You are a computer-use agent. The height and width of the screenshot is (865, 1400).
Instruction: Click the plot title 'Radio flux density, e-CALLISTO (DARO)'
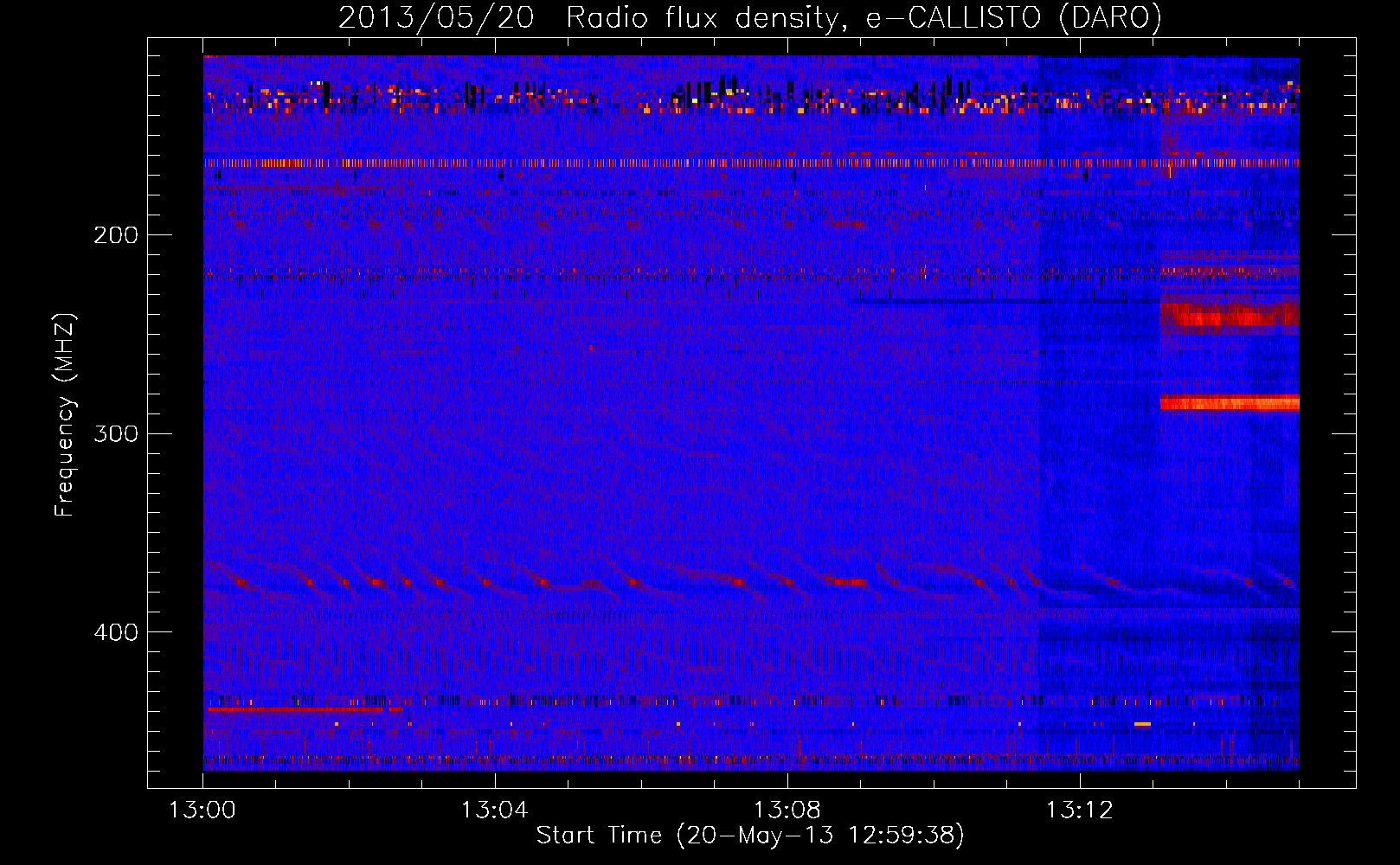tap(864, 17)
